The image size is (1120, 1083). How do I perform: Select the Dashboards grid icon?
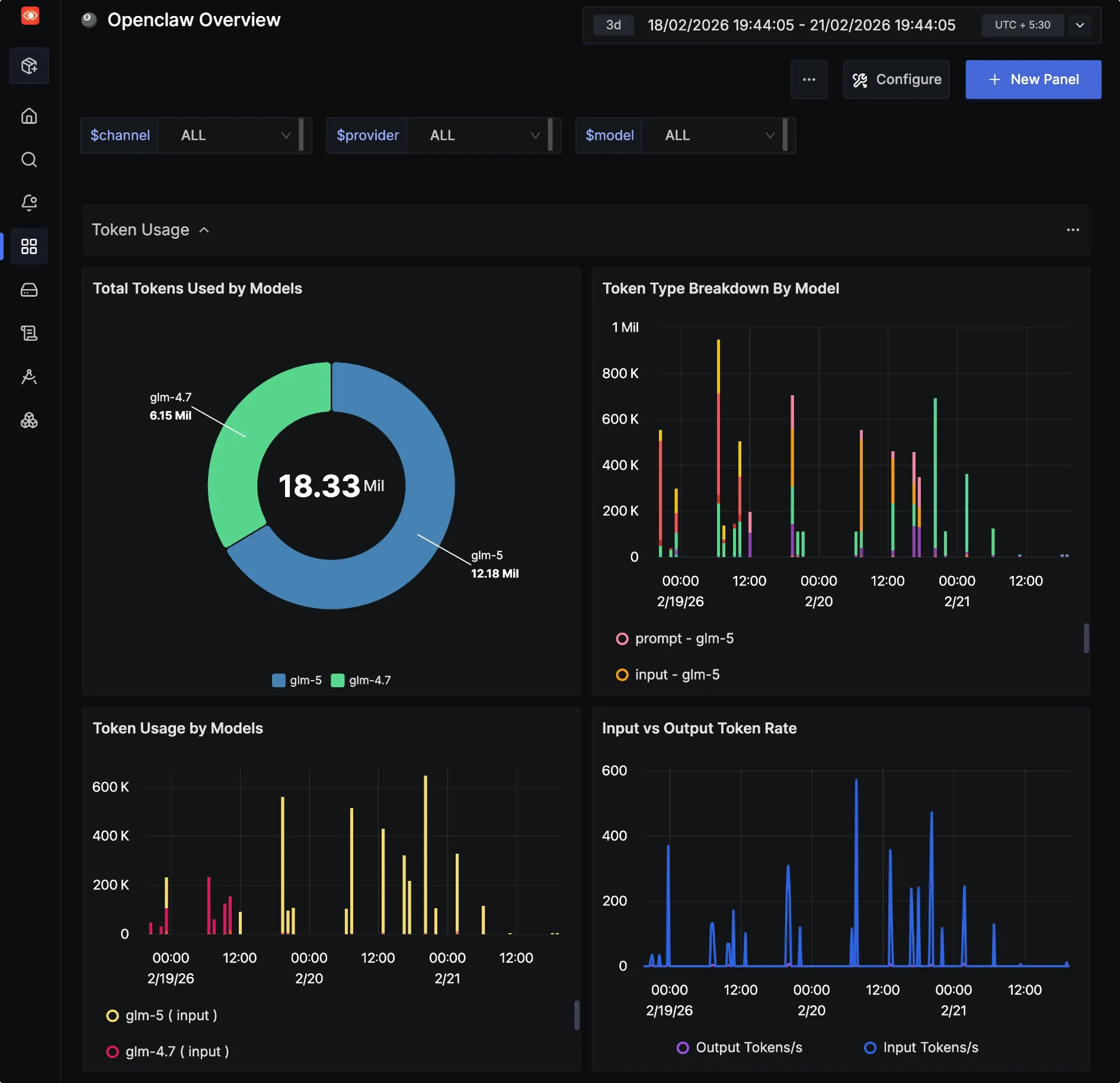click(x=29, y=246)
